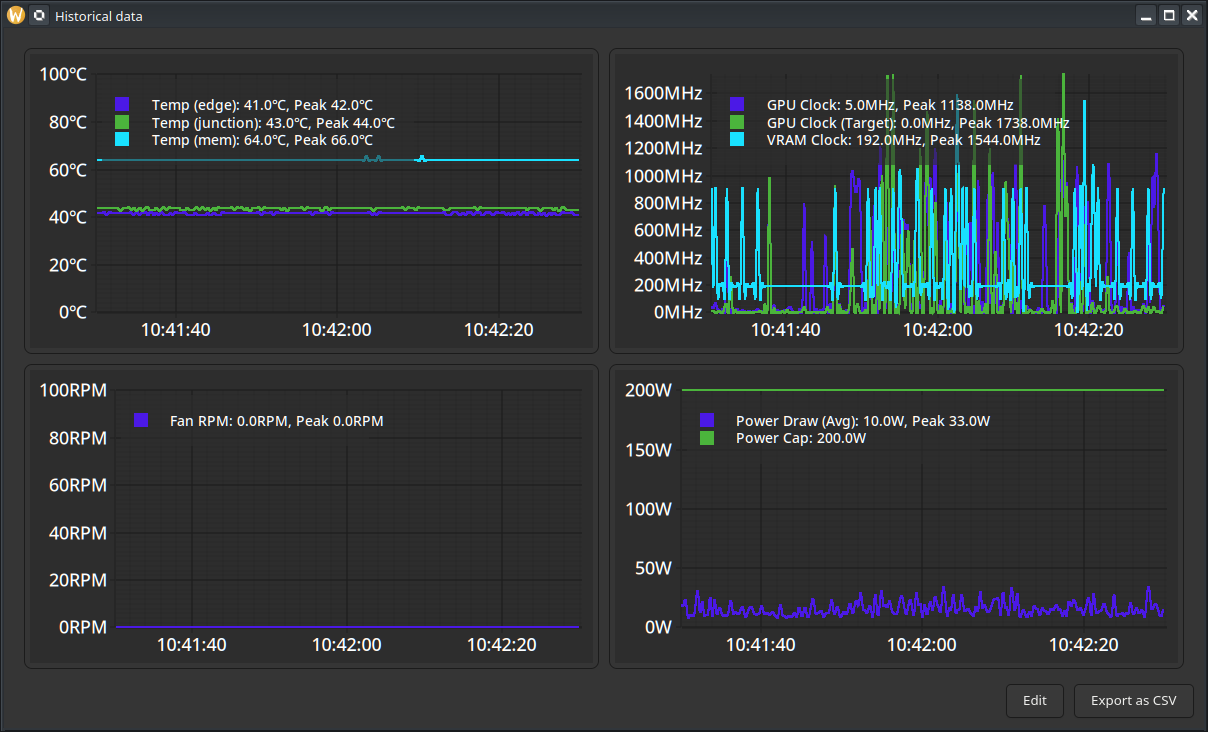The image size is (1208, 732).
Task: Click the Edit button
Action: [x=1034, y=701]
